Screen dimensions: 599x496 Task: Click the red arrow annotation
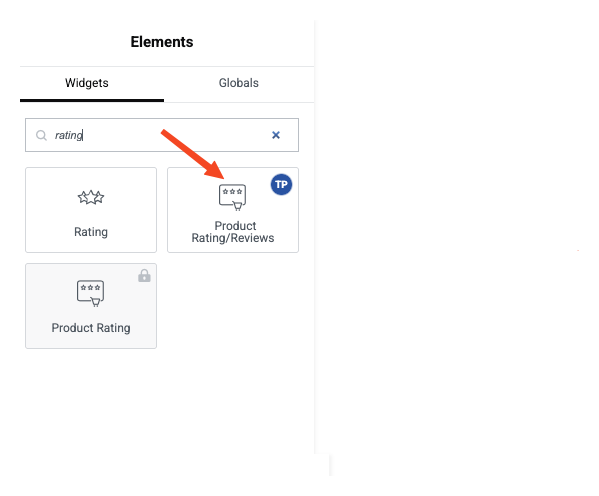point(193,154)
